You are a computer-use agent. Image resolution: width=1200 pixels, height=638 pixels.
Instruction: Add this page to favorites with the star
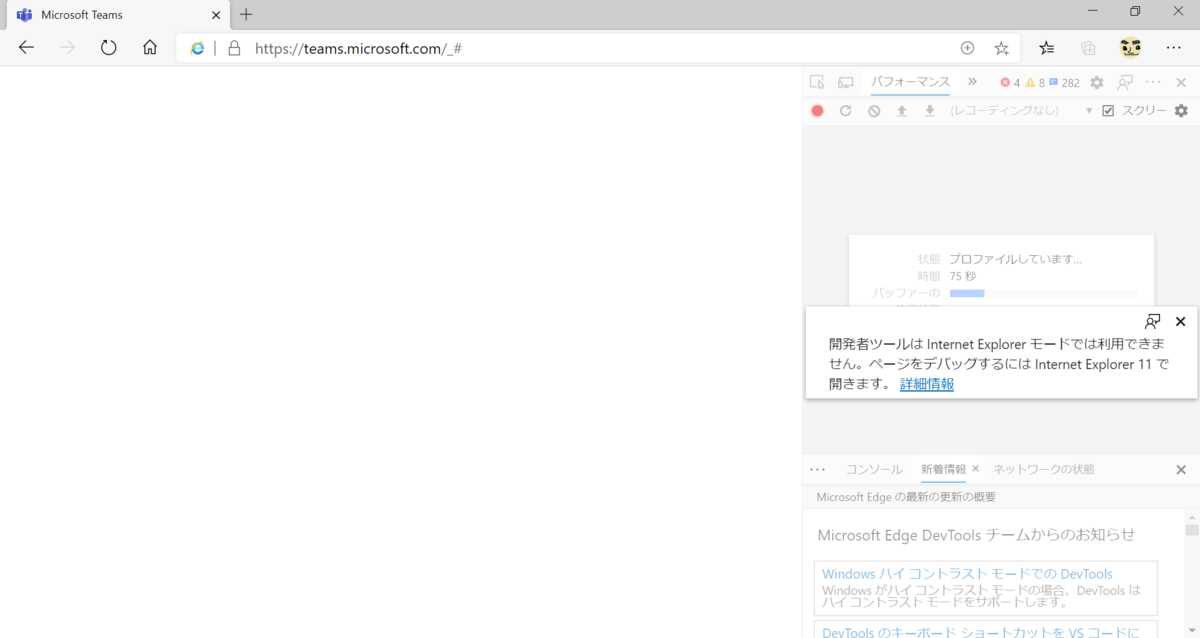pos(1001,48)
